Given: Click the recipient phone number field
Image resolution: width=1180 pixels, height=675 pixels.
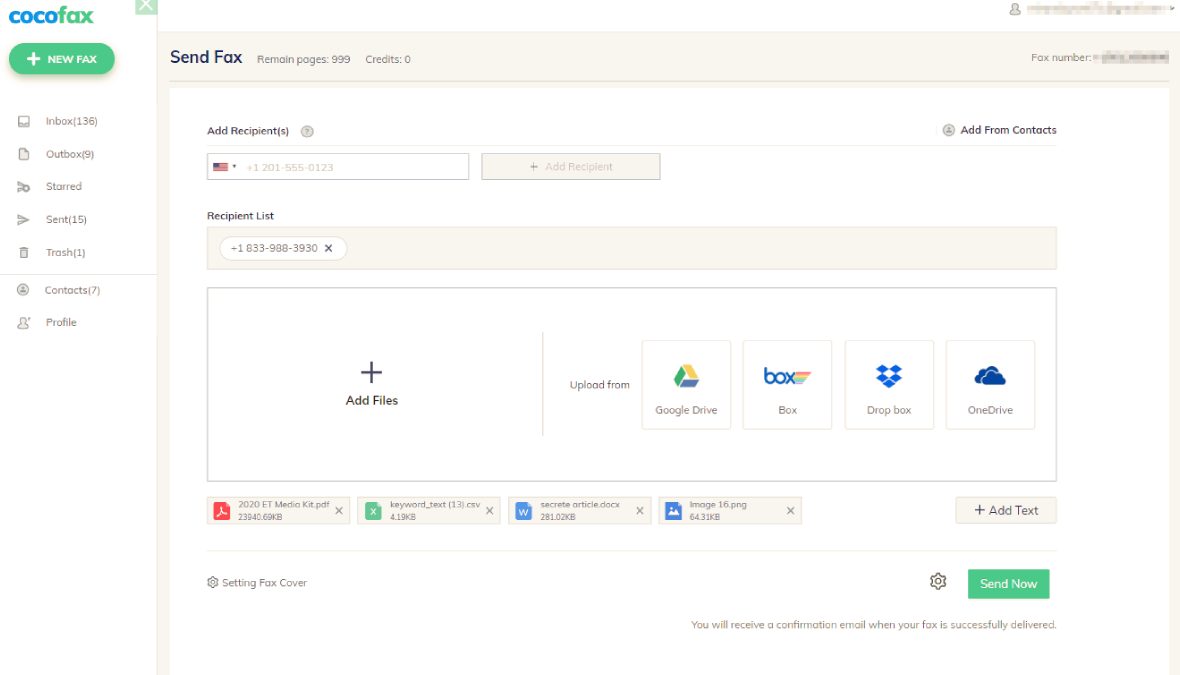Looking at the screenshot, I should pos(352,167).
